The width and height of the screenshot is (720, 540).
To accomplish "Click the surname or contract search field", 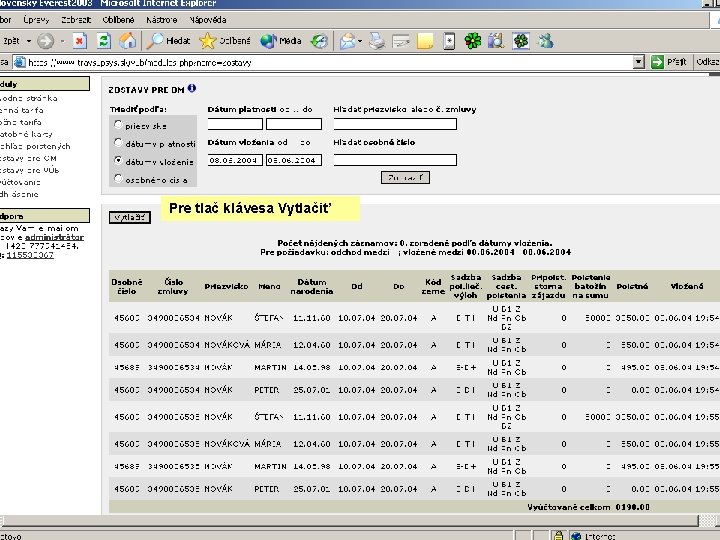I will (395, 124).
